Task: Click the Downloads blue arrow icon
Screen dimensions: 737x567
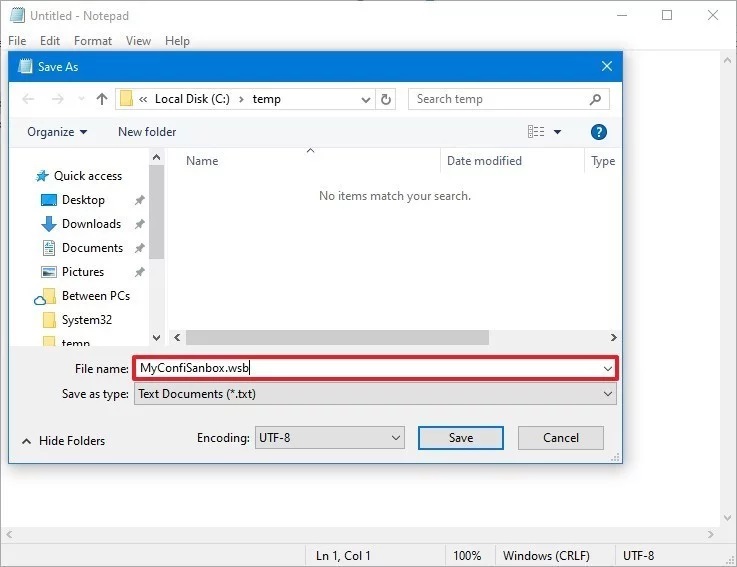Action: pos(49,224)
